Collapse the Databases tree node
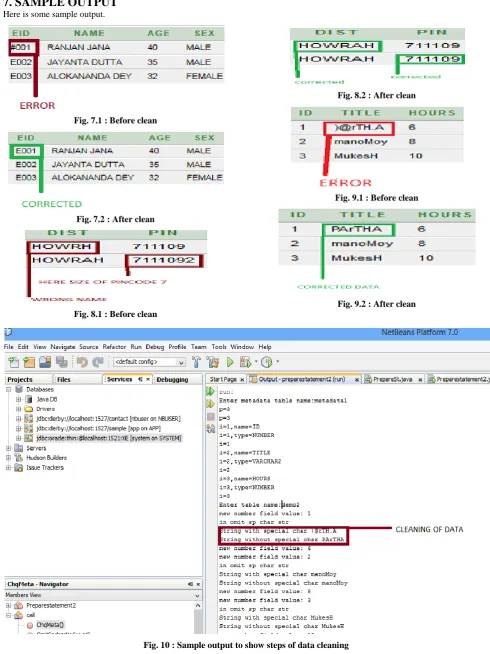Screen dimensions: 490x654 [8, 389]
